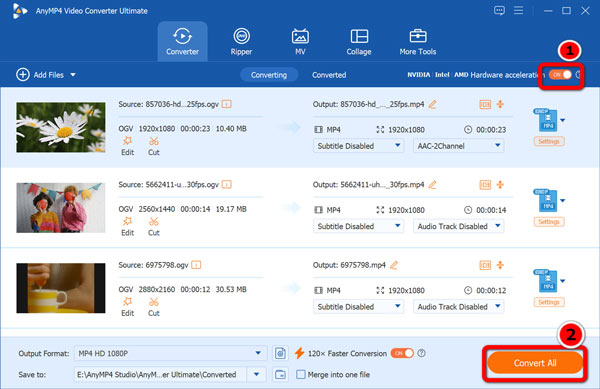Show source info for 6975798.ogv

tap(196, 265)
